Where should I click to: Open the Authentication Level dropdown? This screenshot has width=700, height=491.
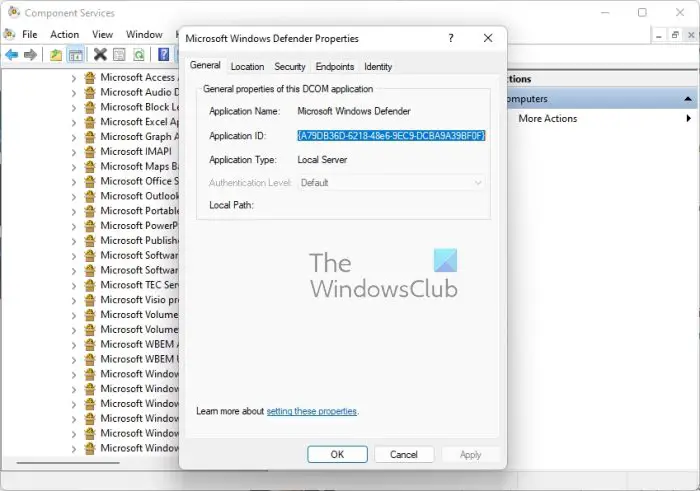[x=391, y=183]
